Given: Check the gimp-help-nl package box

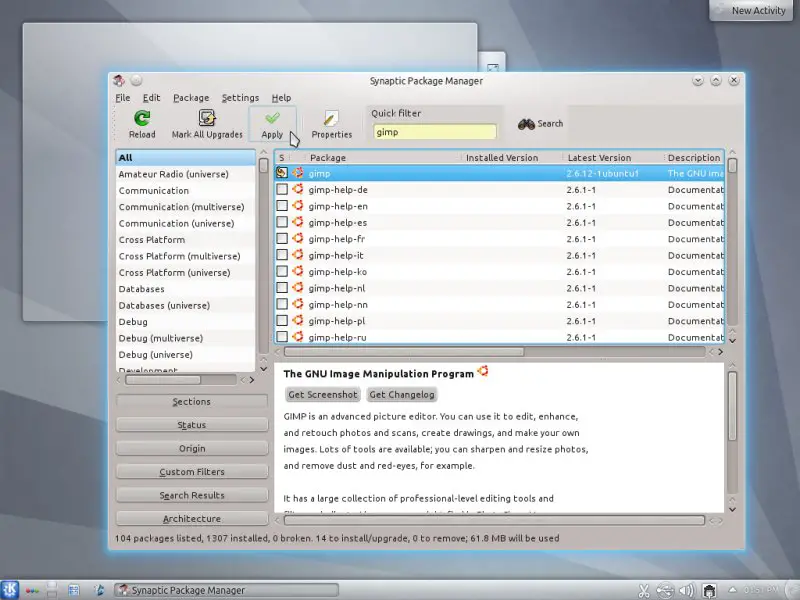Looking at the screenshot, I should click(282, 287).
